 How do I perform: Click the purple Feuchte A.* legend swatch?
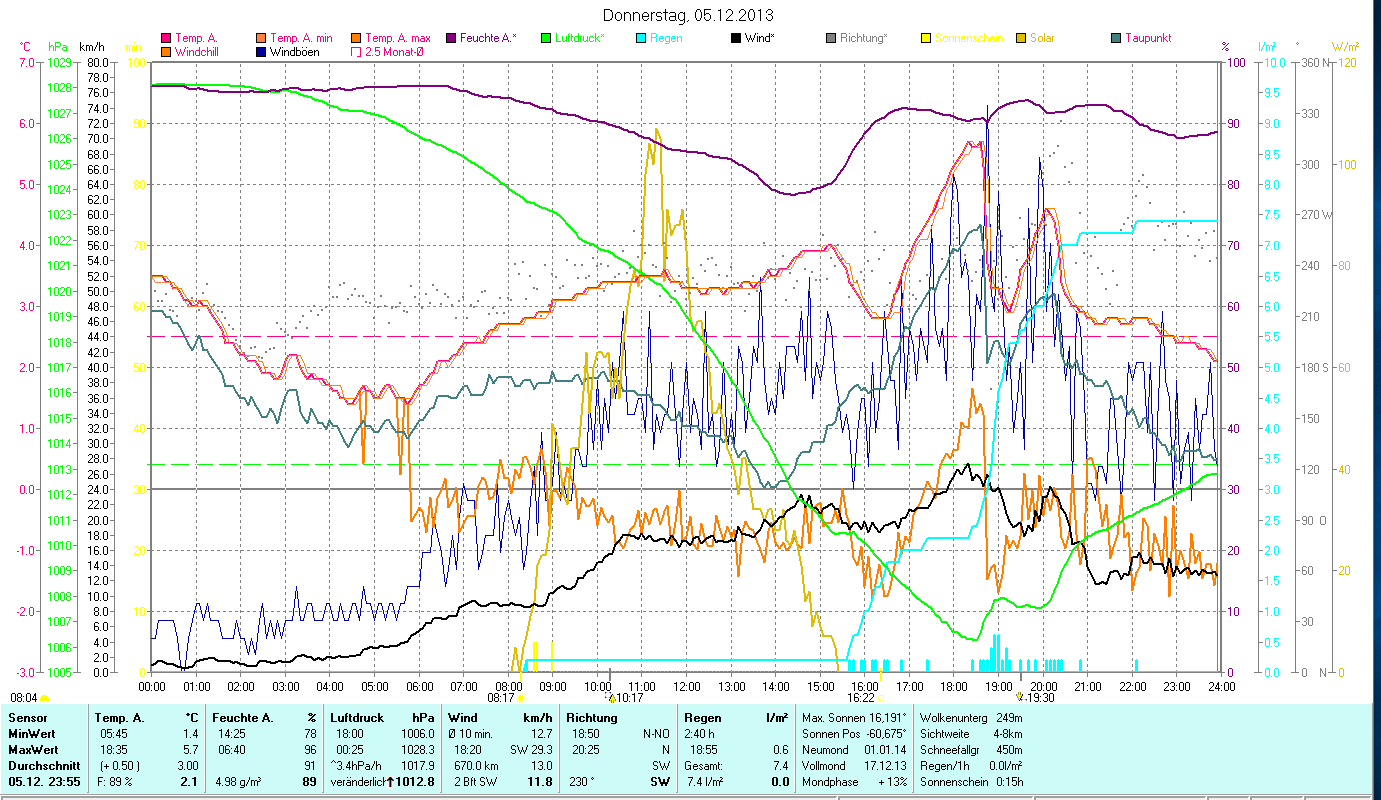click(x=450, y=38)
